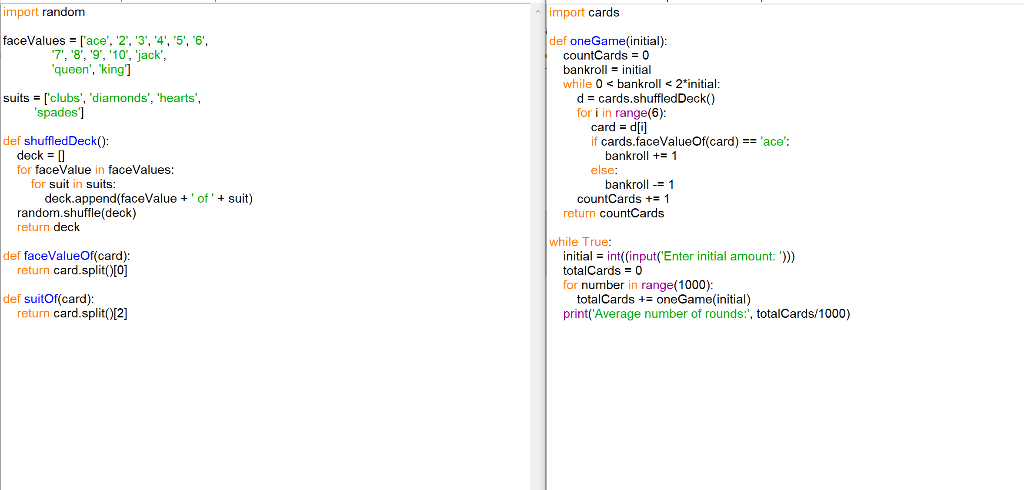Click the 'deck = []' line

click(41, 155)
